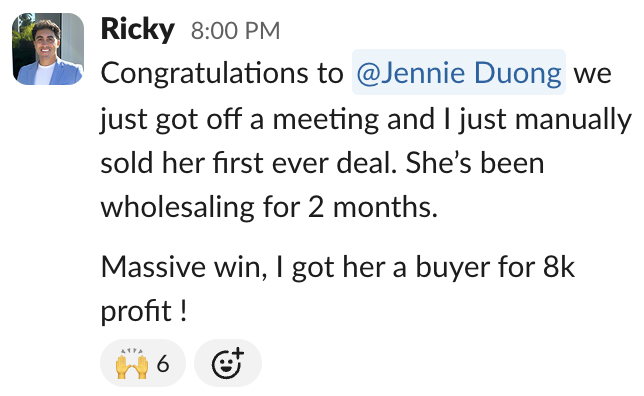644x396 pixels.
Task: Click the plus sign on add-reaction icon
Action: click(238, 354)
